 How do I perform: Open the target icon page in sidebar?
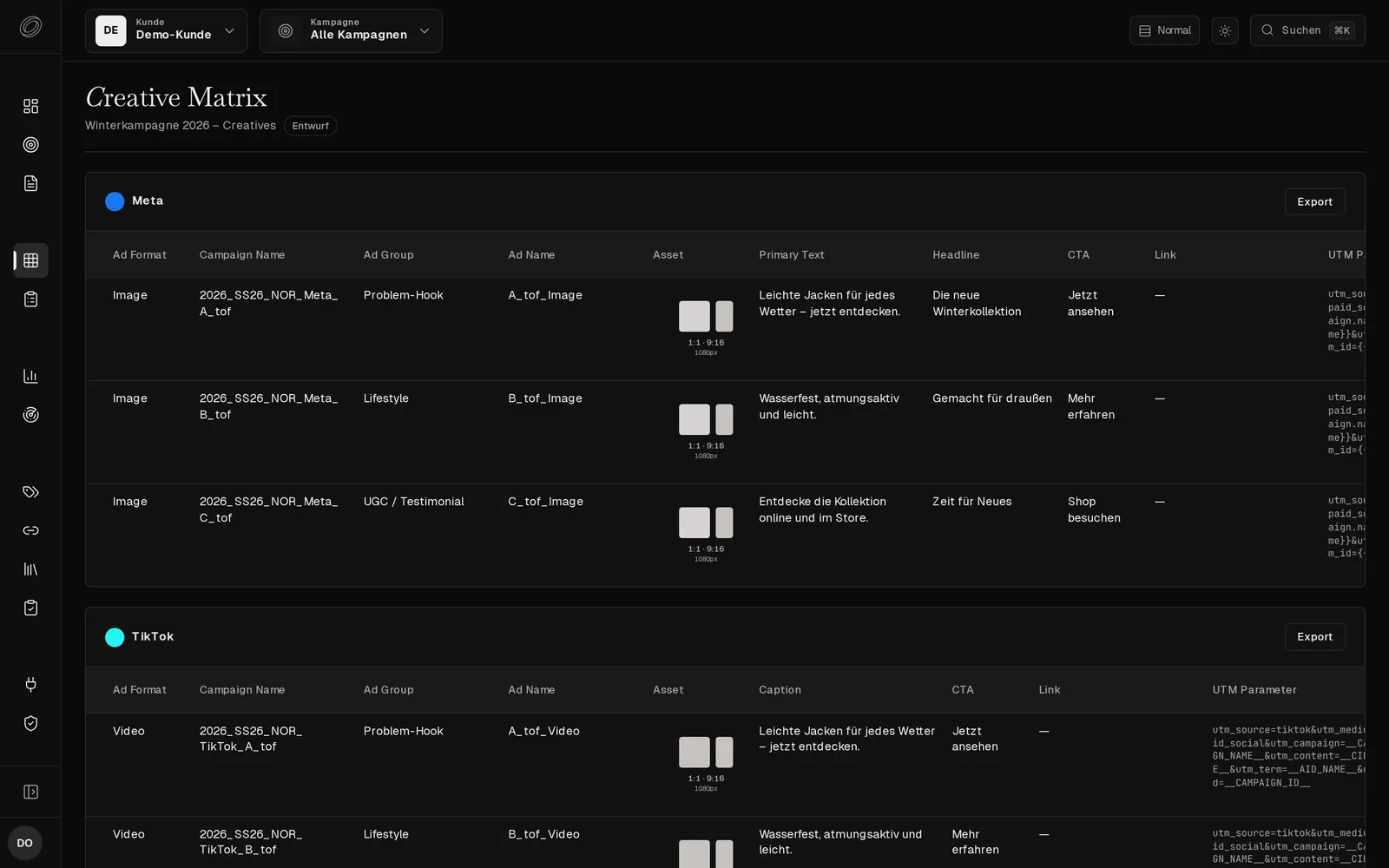[30, 145]
